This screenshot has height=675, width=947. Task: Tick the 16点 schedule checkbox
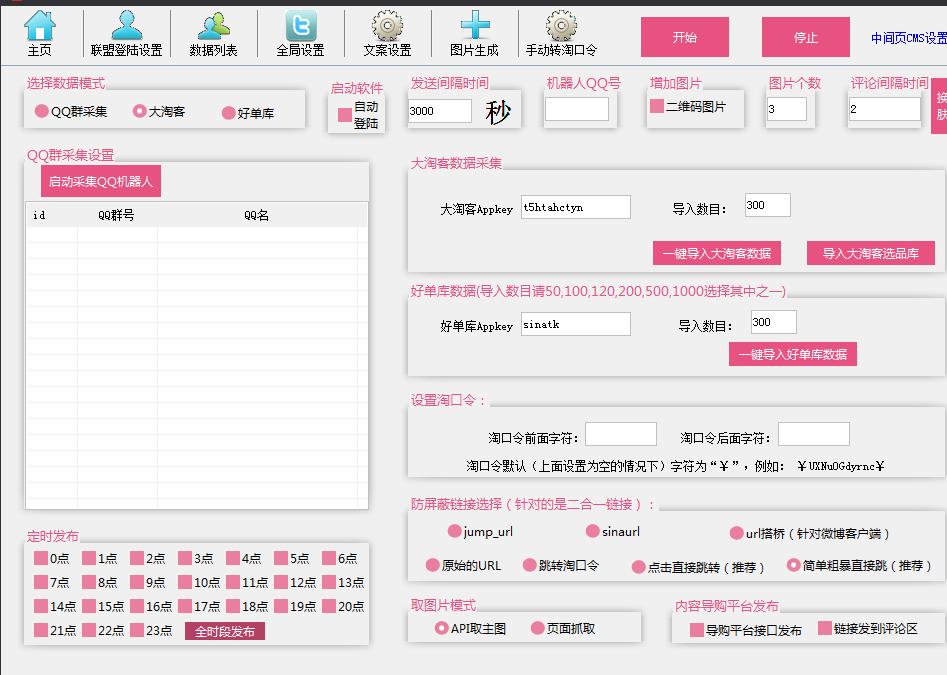tap(137, 606)
